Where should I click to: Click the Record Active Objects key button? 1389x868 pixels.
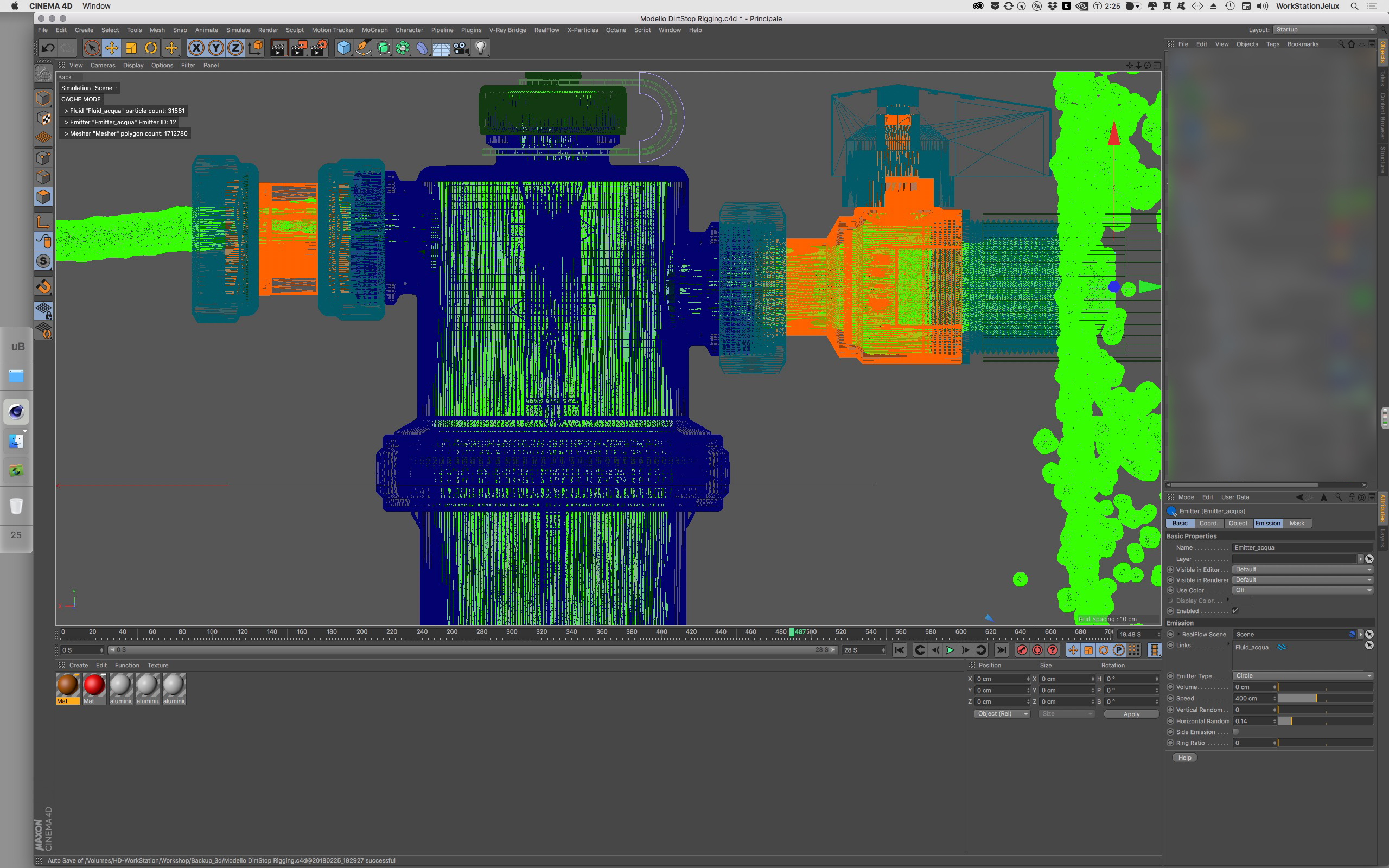(x=1022, y=650)
